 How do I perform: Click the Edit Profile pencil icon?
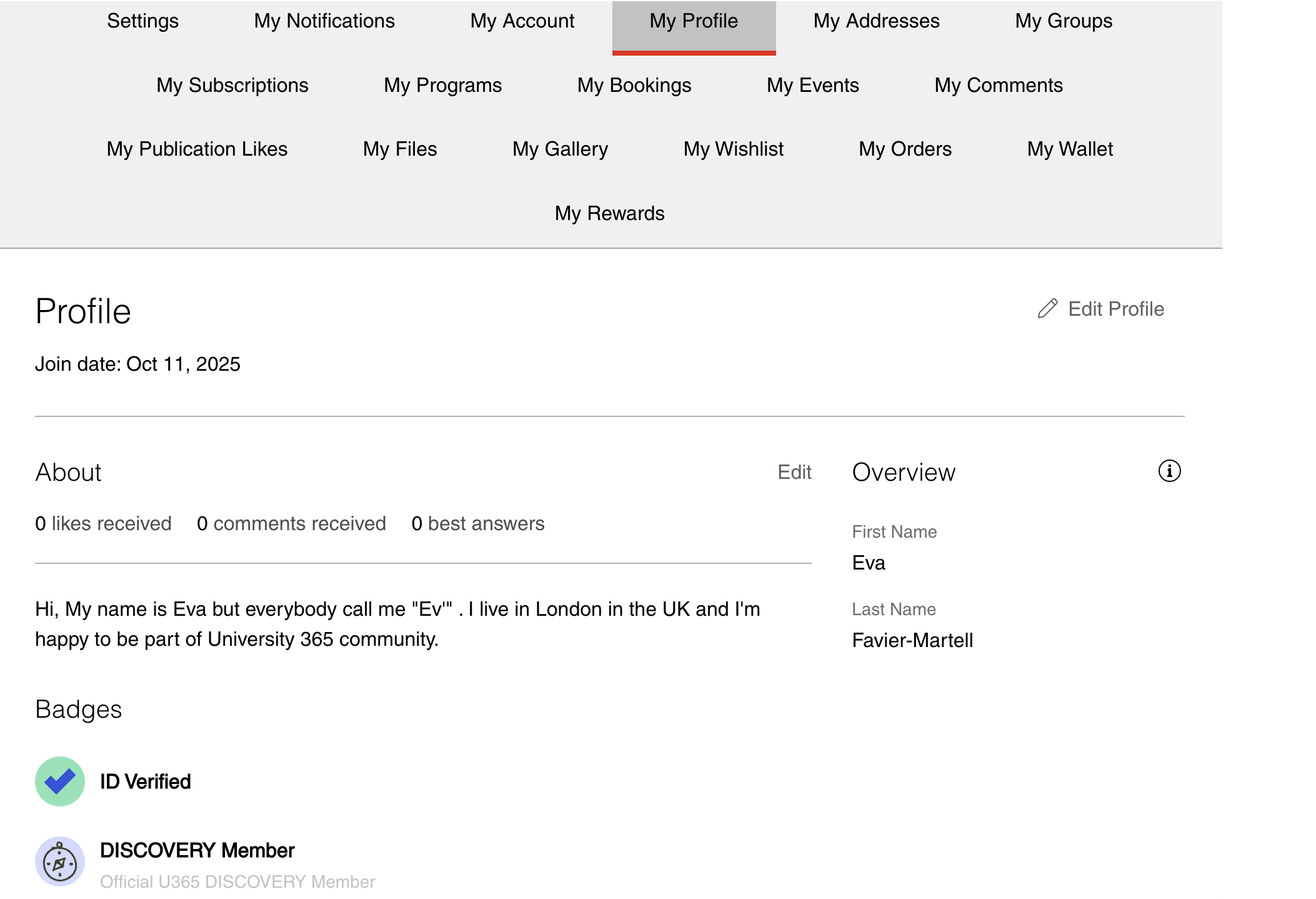(x=1047, y=309)
